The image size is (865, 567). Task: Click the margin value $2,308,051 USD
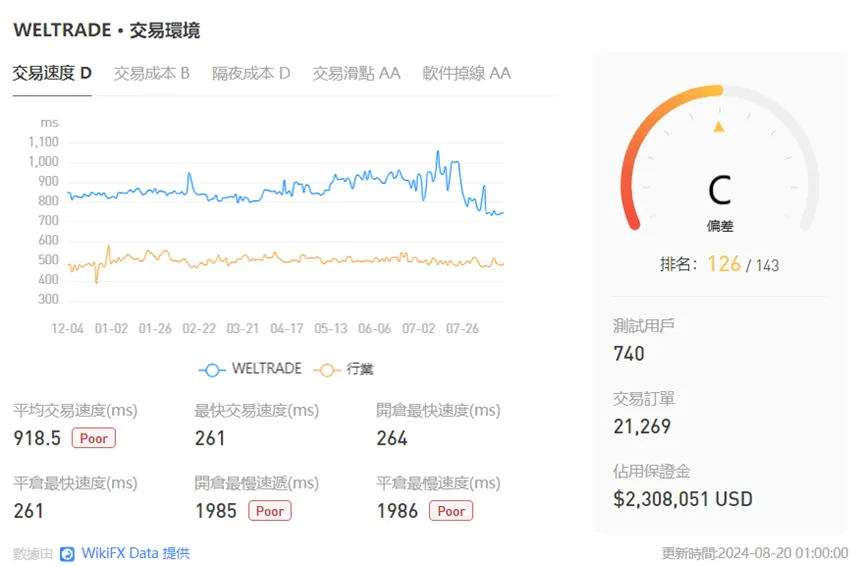(x=683, y=499)
